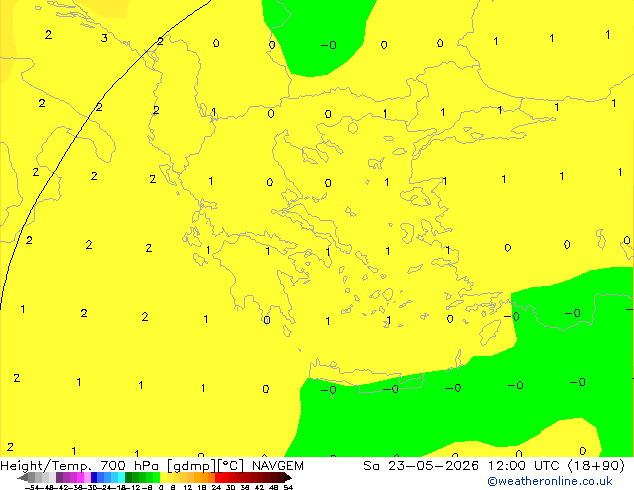Screen dimensions: 634x490
Task: Click the right dark arrow tip of legend
Action: [289, 478]
